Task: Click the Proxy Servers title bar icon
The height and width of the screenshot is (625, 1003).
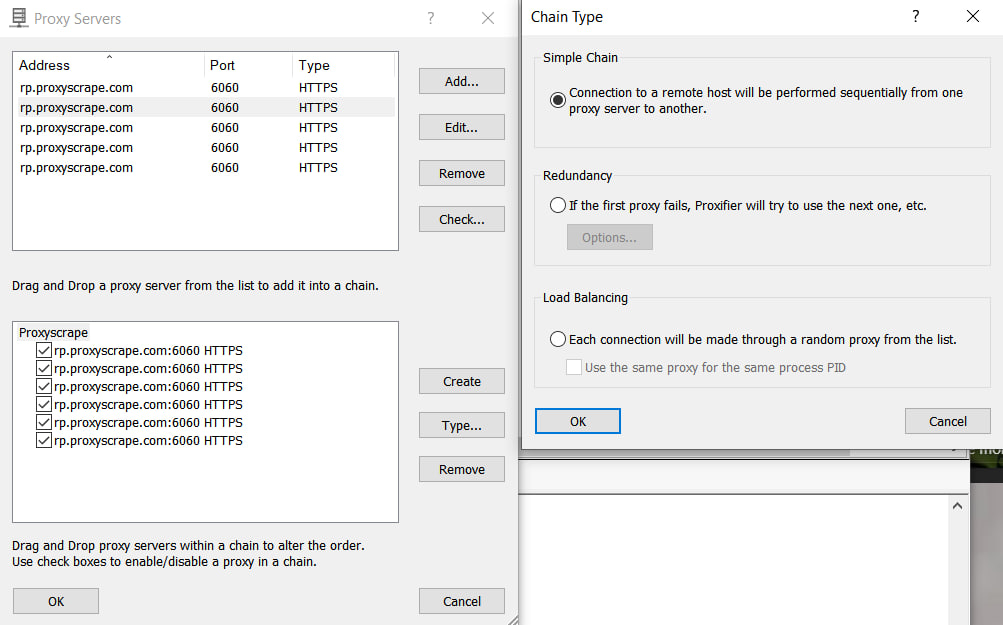Action: pos(17,18)
